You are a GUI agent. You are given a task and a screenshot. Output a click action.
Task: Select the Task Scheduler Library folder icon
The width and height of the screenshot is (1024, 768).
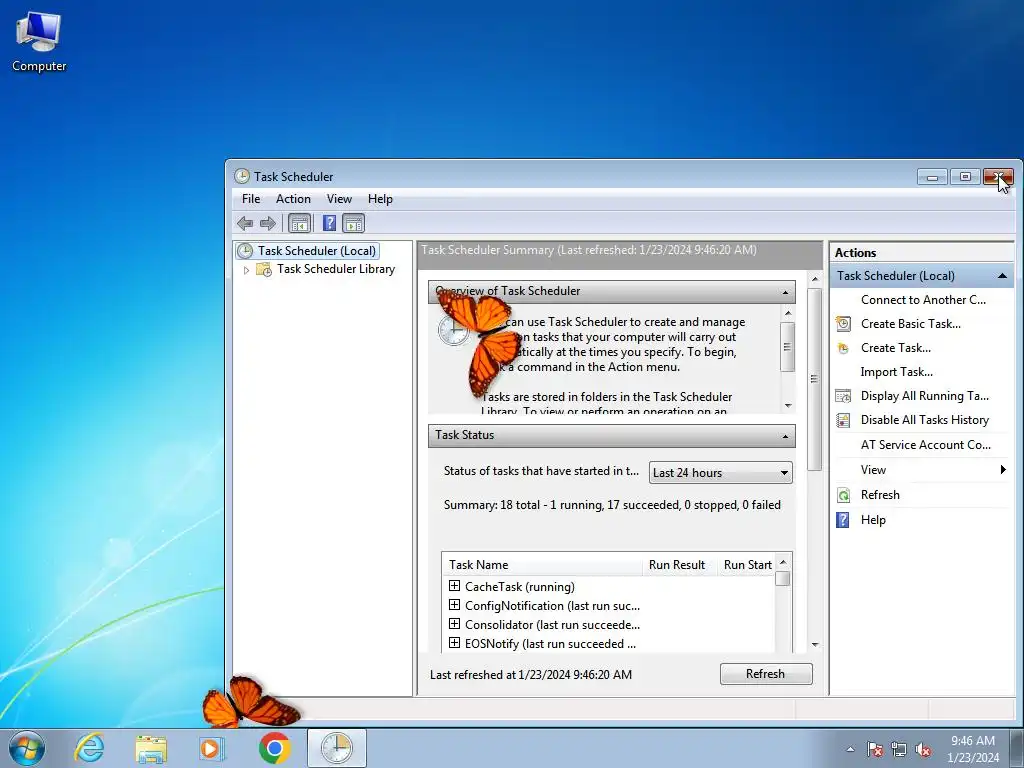pyautogui.click(x=264, y=269)
